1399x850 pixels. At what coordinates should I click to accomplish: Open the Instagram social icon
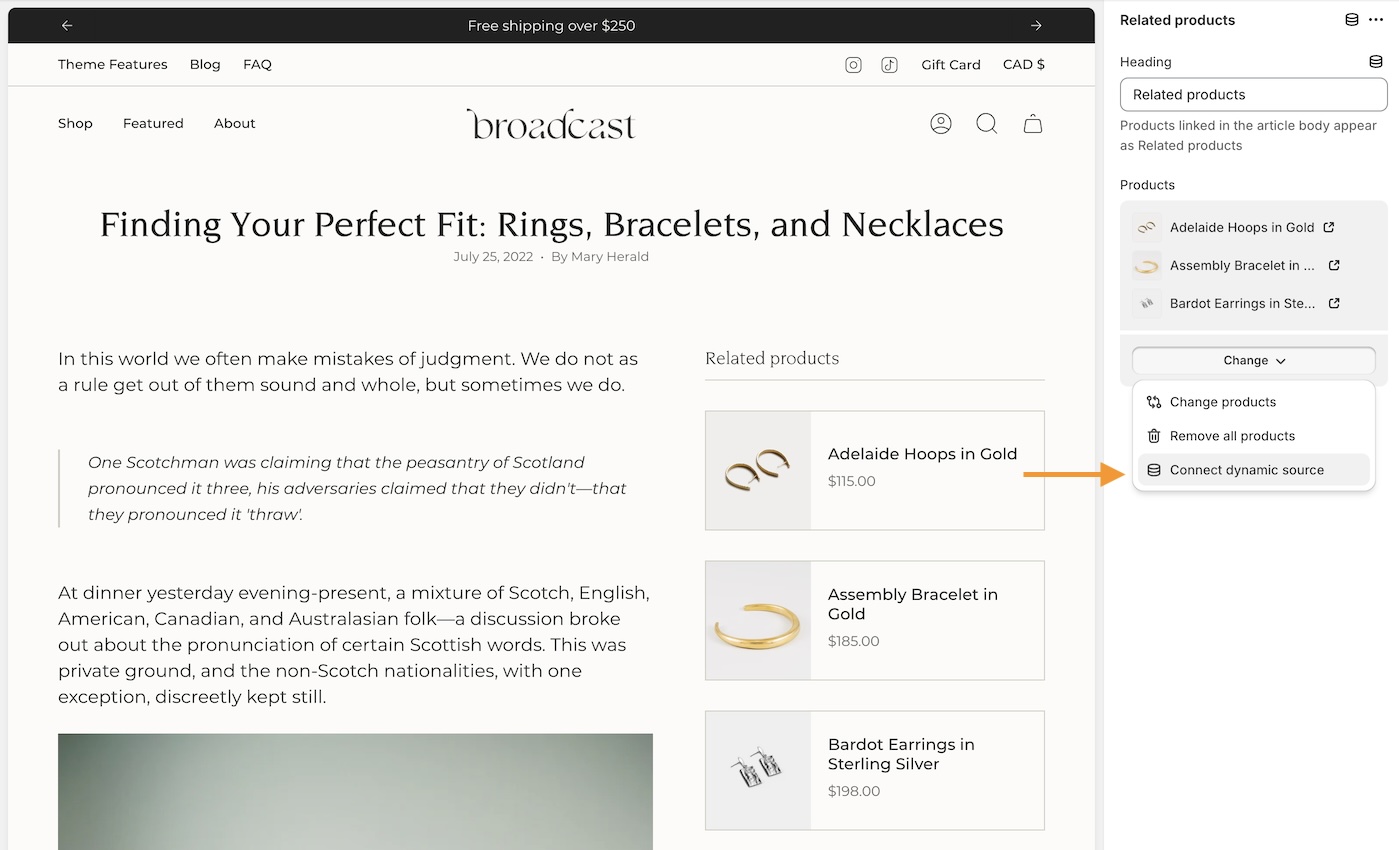853,65
